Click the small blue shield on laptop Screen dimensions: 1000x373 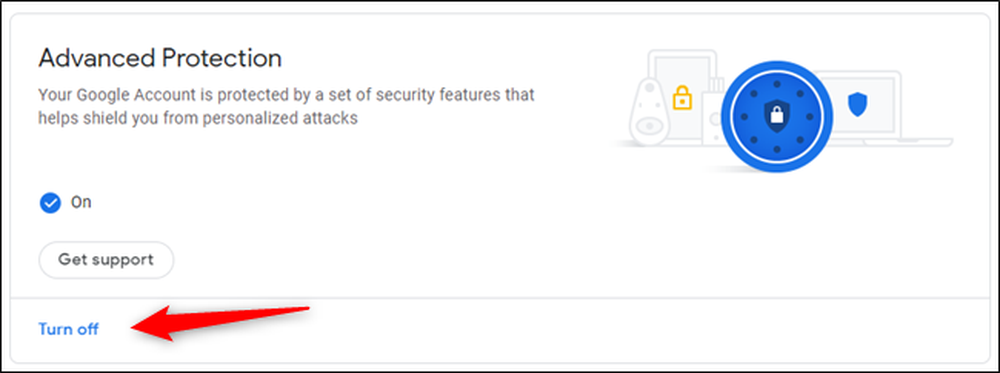click(858, 104)
